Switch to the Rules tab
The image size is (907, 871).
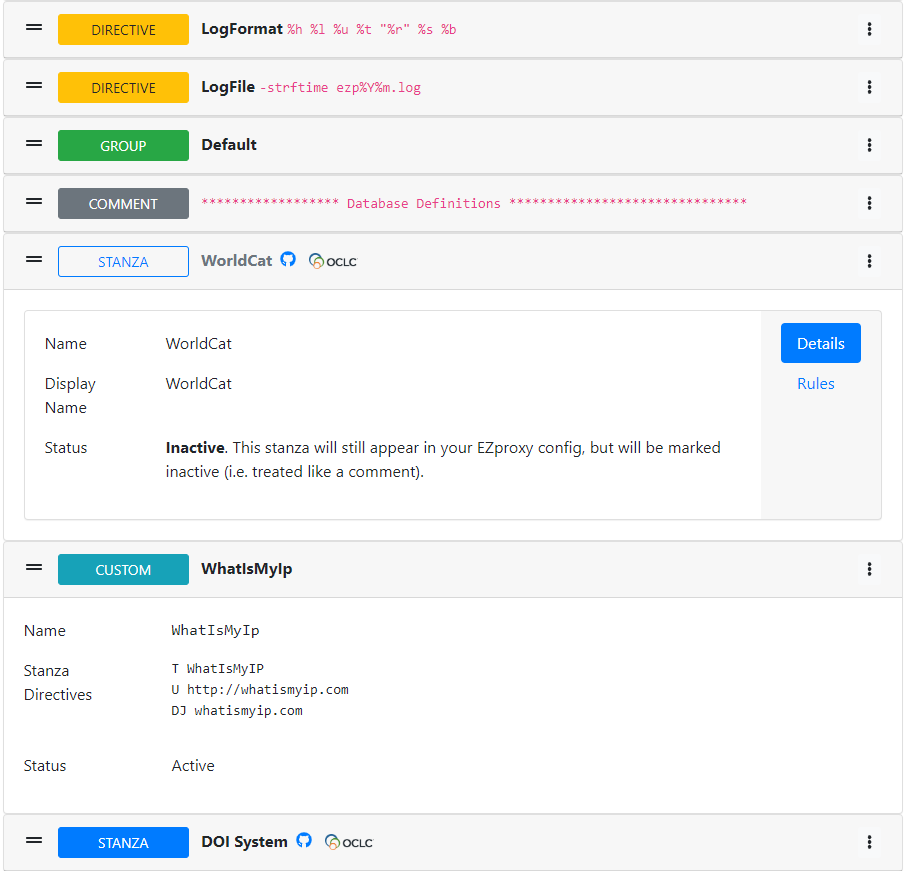[x=815, y=384]
